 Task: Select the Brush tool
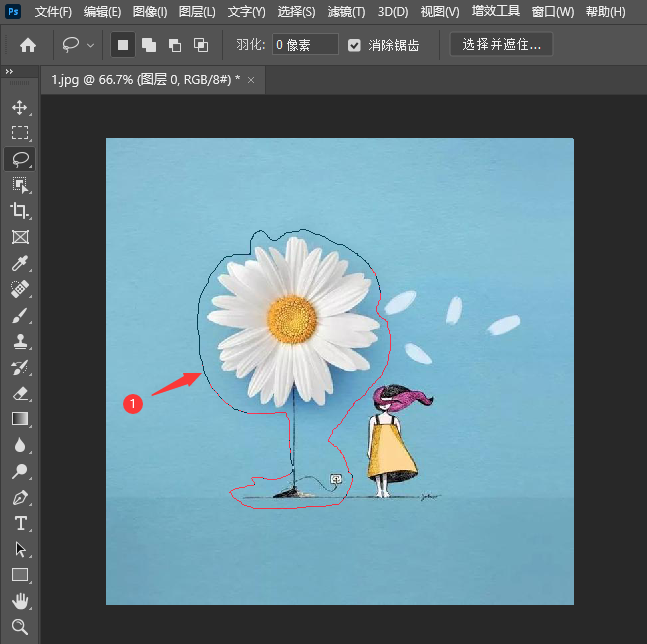click(x=19, y=316)
